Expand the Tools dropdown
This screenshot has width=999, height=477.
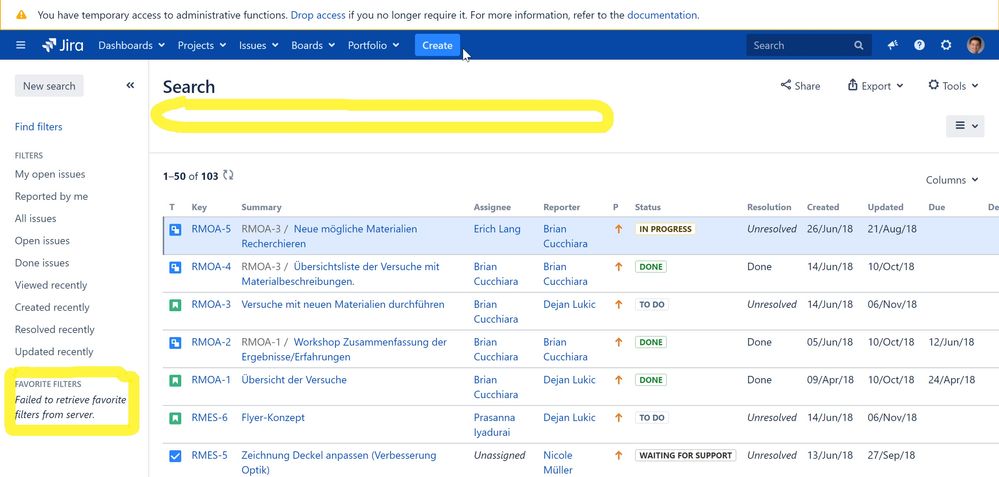(953, 85)
